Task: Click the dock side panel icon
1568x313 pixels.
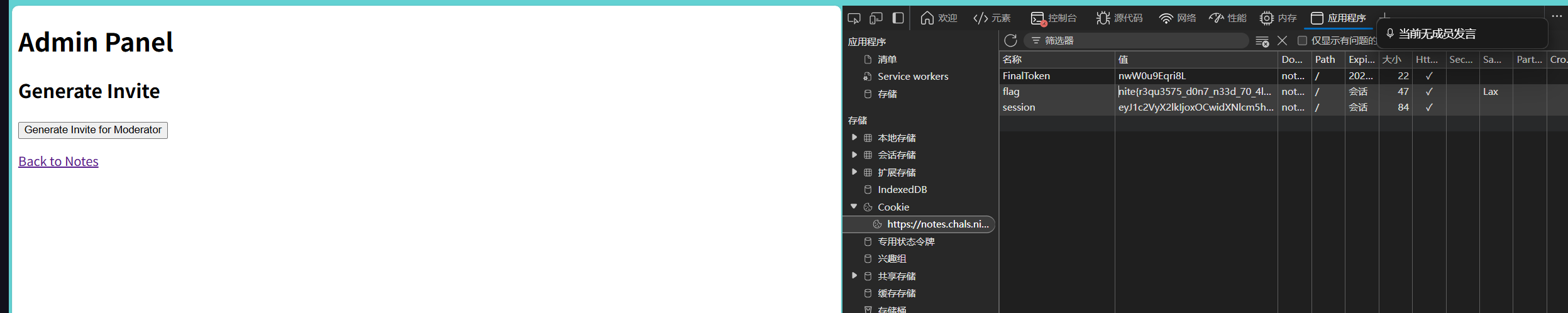Action: click(x=898, y=18)
